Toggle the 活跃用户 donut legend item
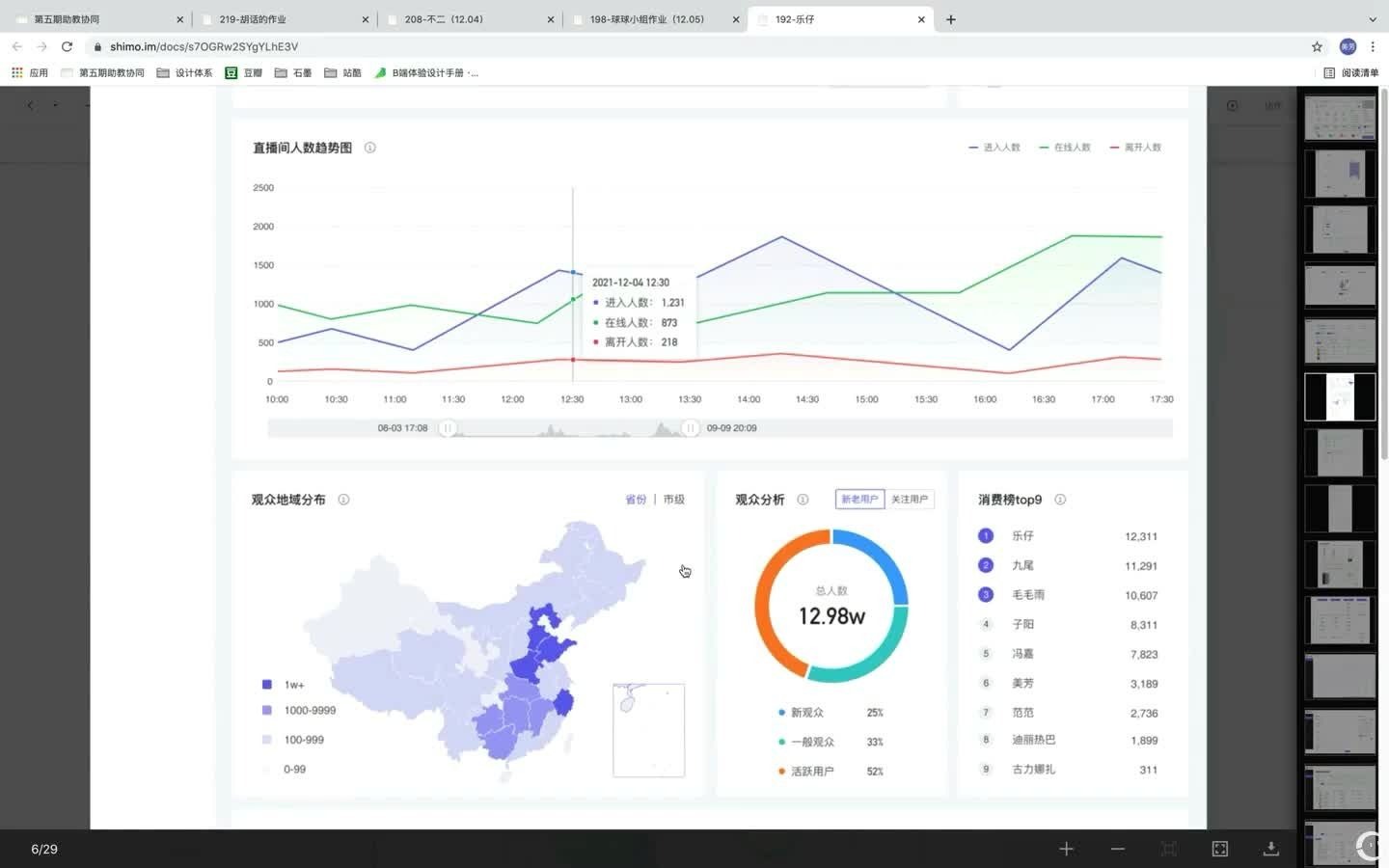 [806, 772]
